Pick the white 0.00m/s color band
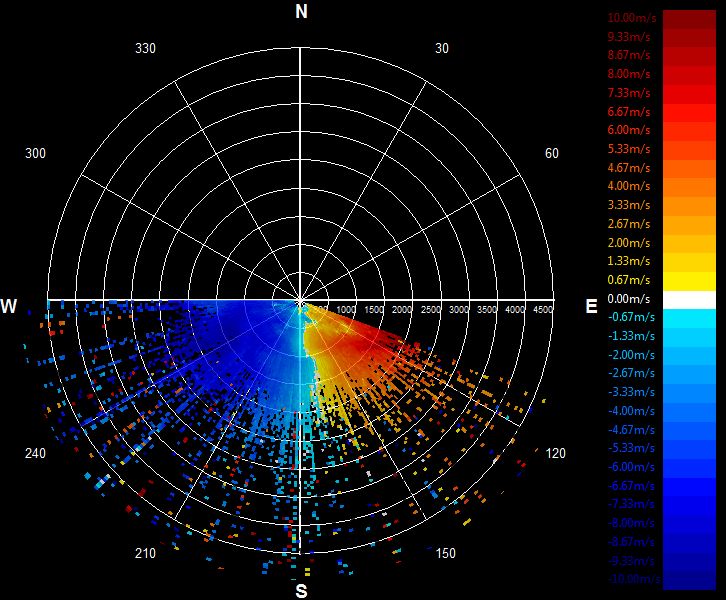Viewport: 726px width, 600px height. [689, 300]
